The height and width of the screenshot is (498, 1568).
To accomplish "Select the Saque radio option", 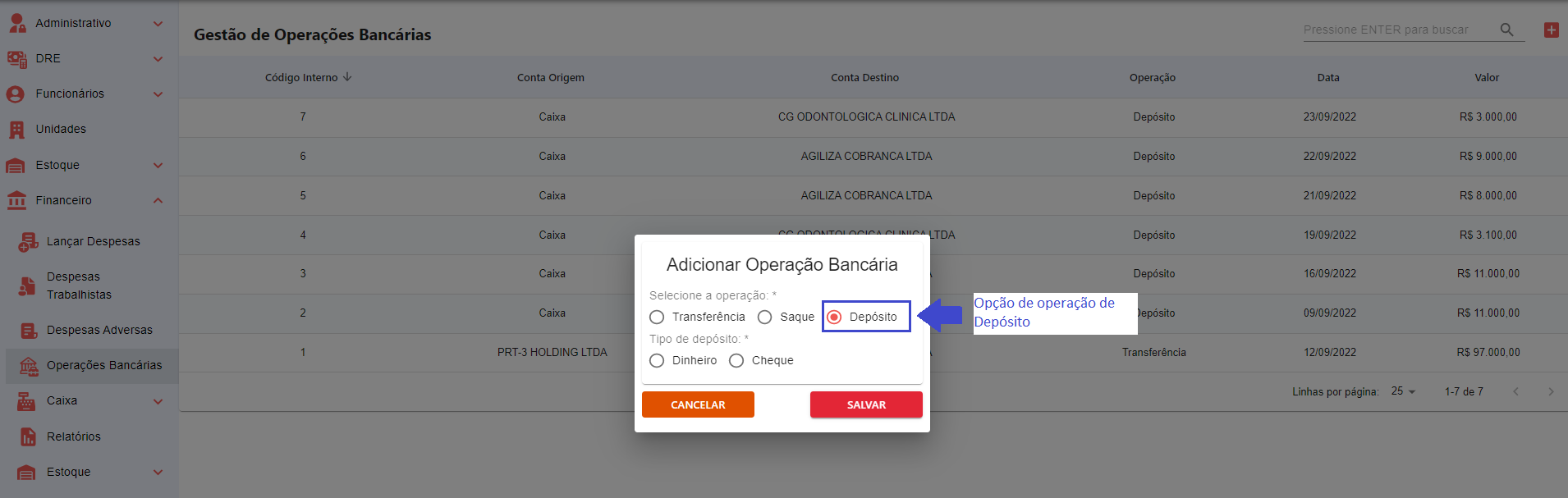I will [764, 318].
